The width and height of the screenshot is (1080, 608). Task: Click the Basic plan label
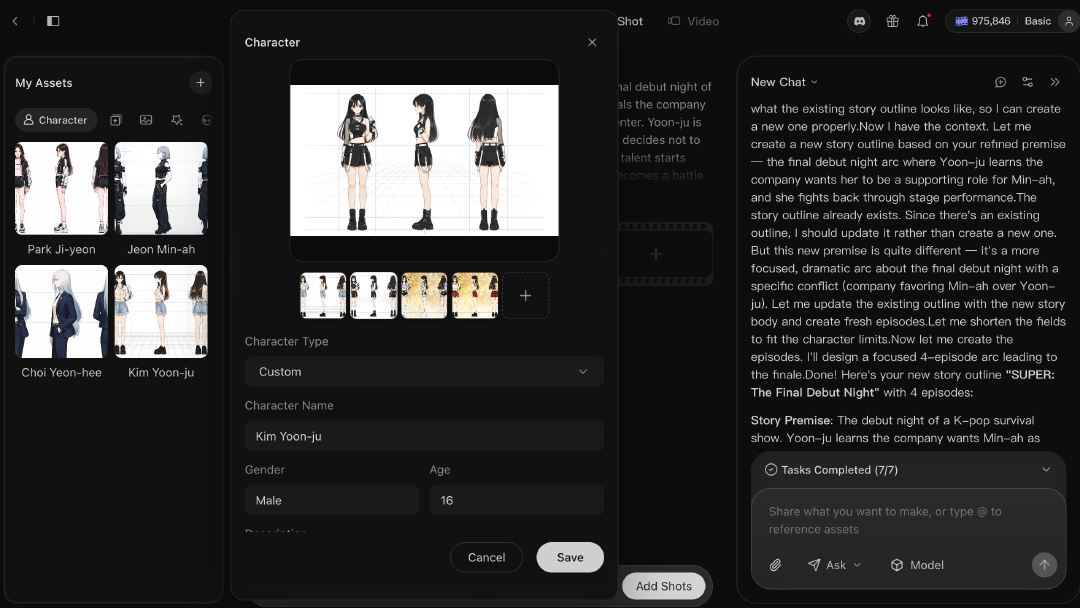[x=1037, y=21]
